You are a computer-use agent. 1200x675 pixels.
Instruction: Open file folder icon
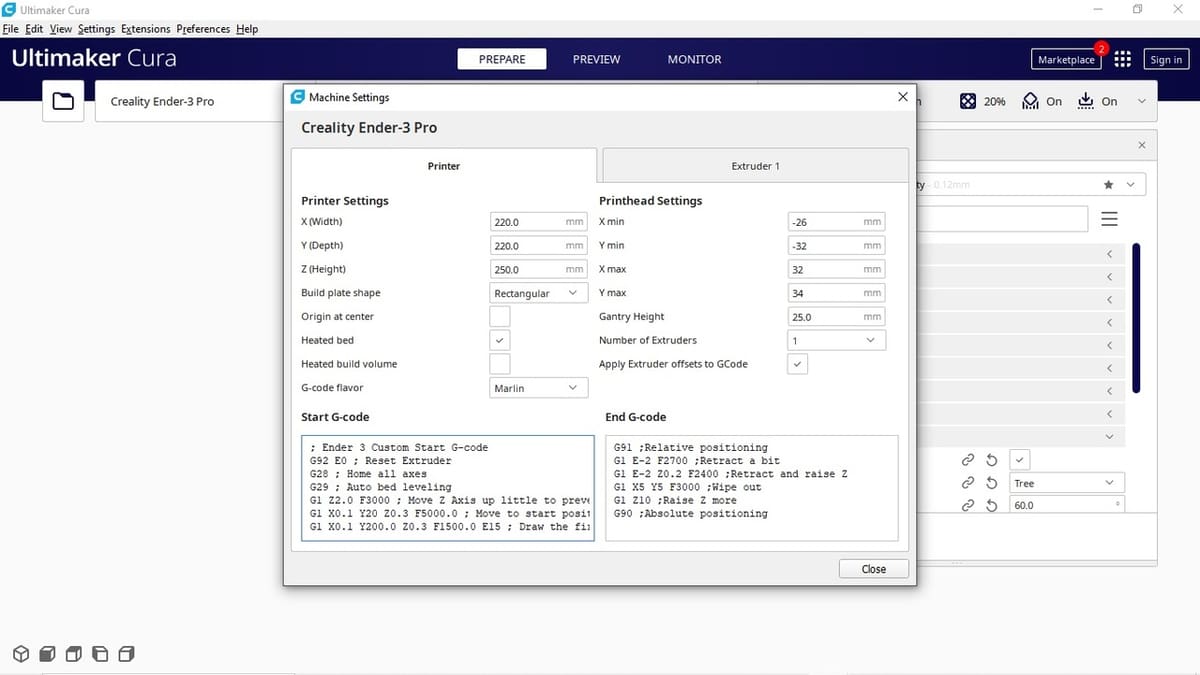click(x=63, y=101)
